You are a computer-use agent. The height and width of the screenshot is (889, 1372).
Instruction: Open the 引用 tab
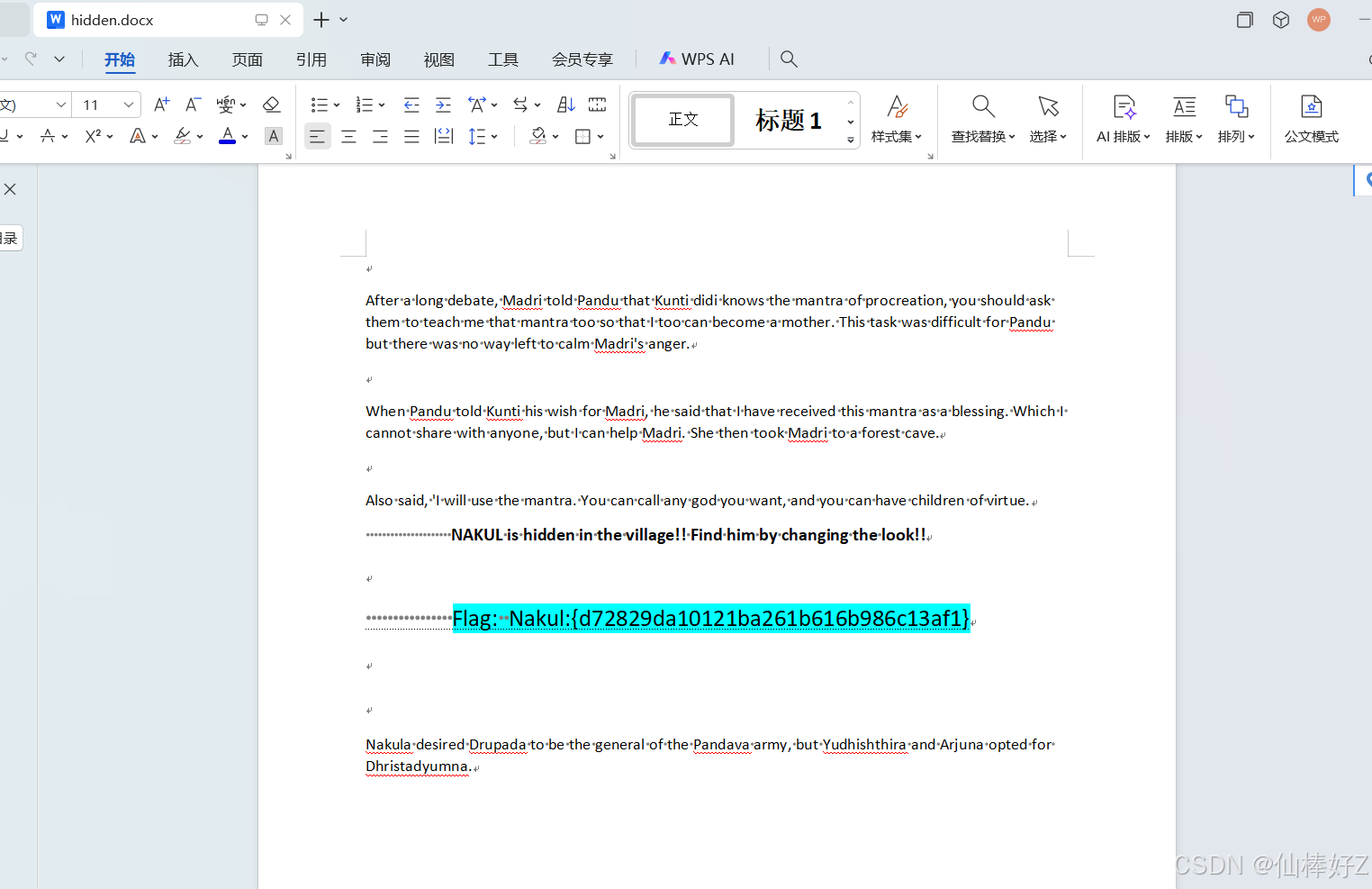[x=311, y=59]
